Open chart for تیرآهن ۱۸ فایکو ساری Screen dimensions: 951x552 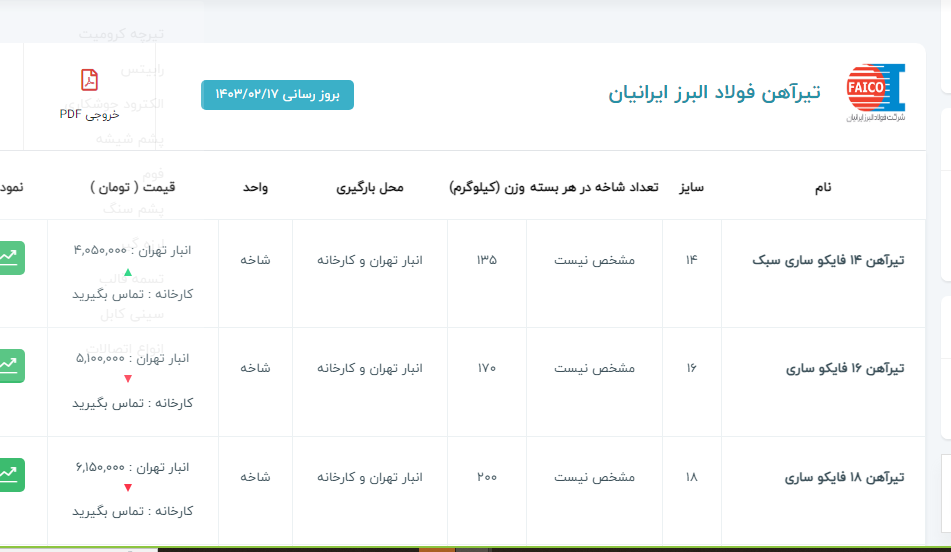click(x=10, y=474)
